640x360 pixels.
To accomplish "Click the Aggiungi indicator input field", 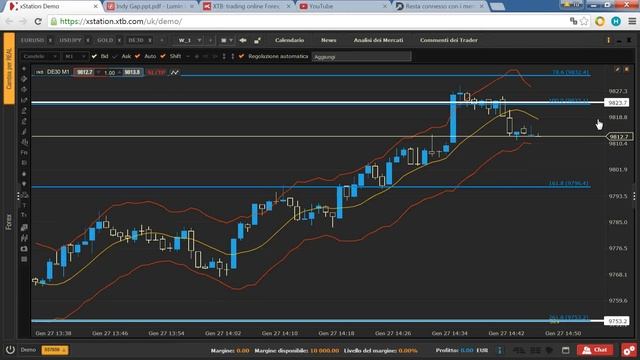I will point(362,57).
